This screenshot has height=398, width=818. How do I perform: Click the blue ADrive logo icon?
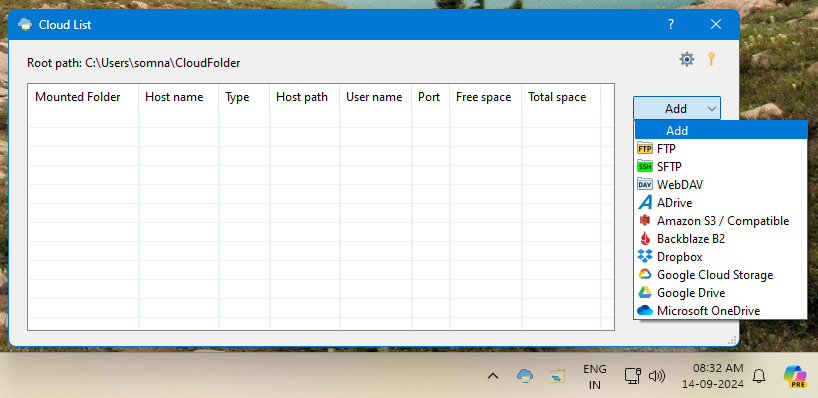(645, 202)
